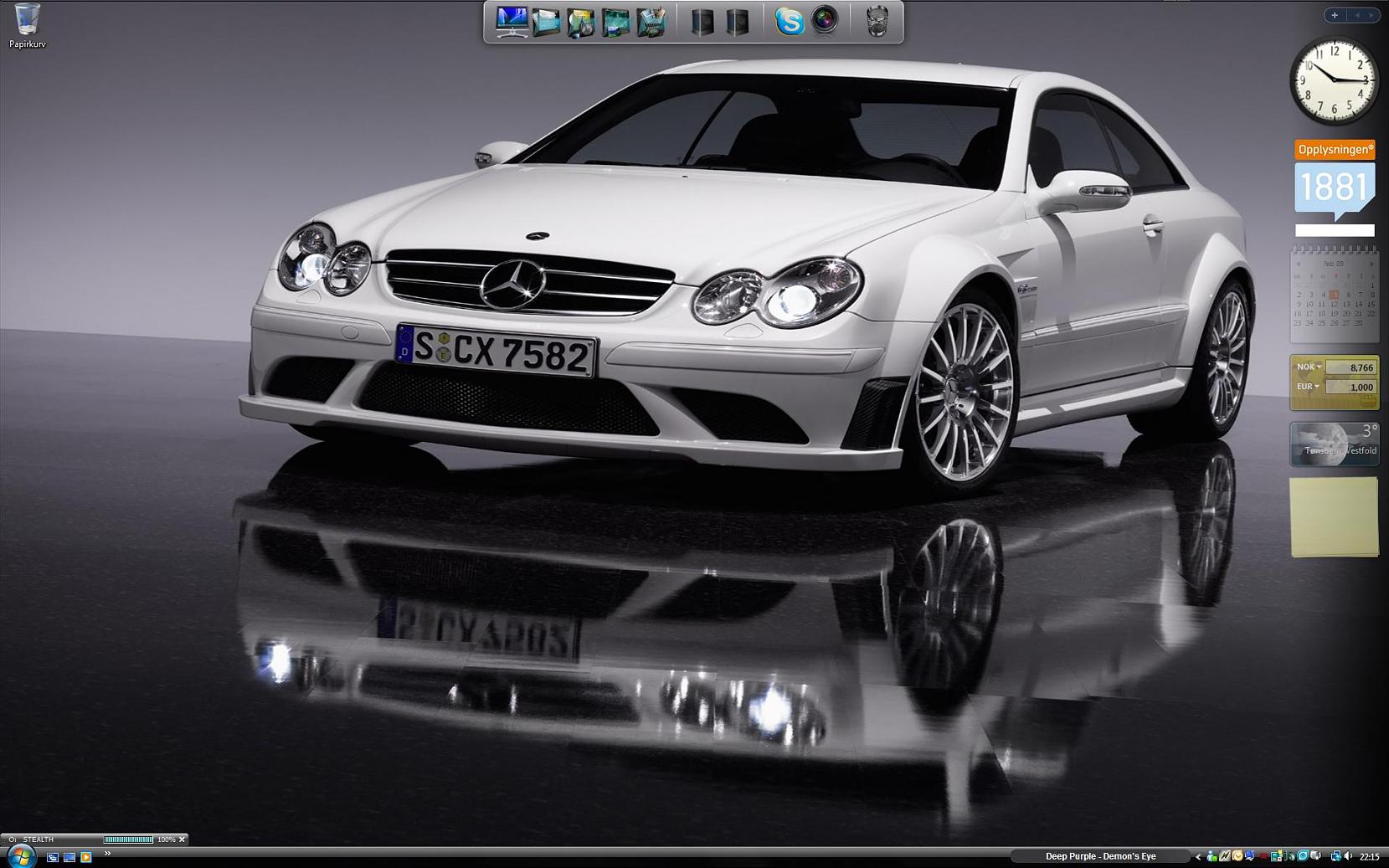The height and width of the screenshot is (868, 1389).
Task: Open the first dark drive cube in dock
Action: pyautogui.click(x=702, y=22)
